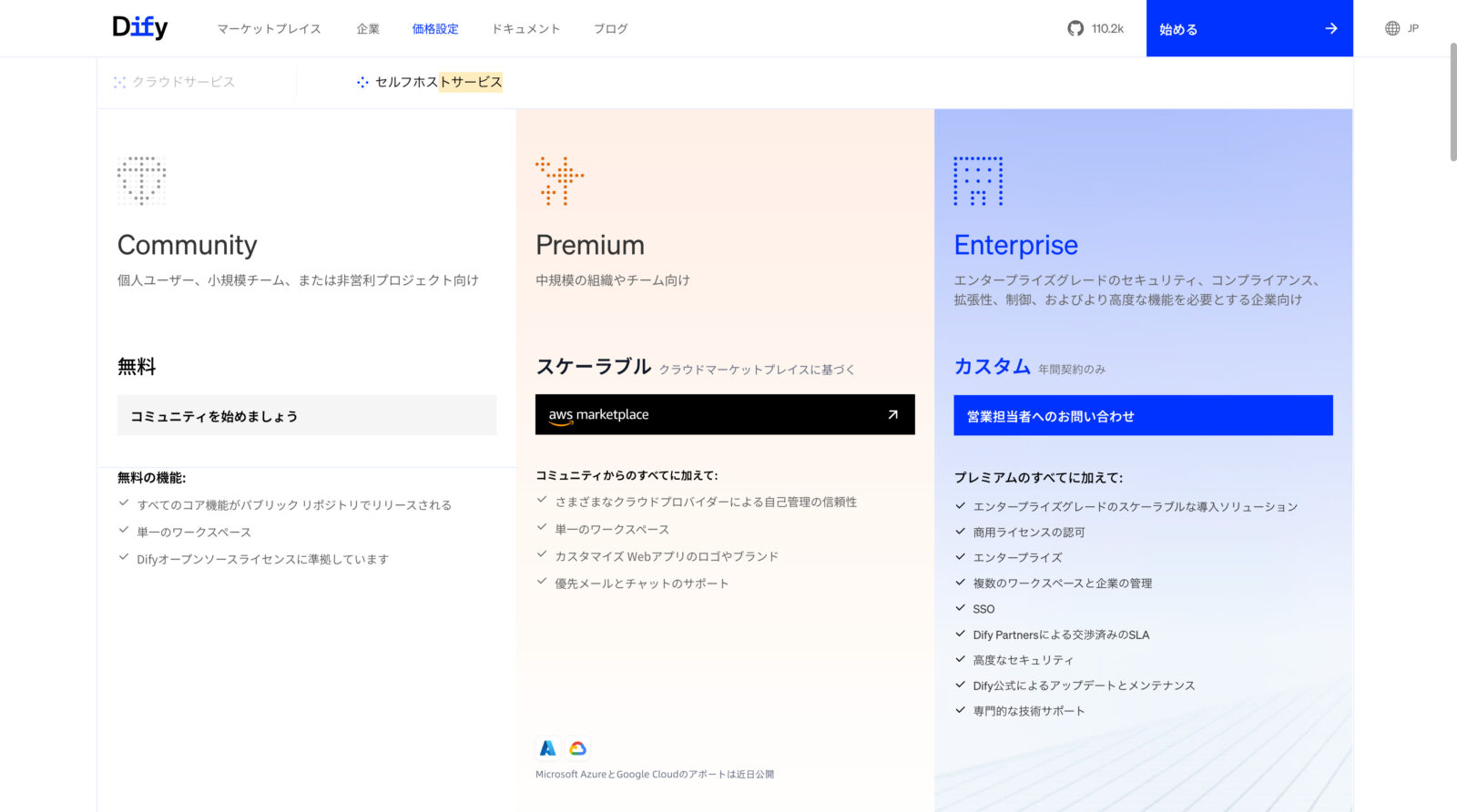Click Dify Partnersによる交渉済みのSLA item
Viewport: 1457px width, 812px height.
click(x=1061, y=634)
